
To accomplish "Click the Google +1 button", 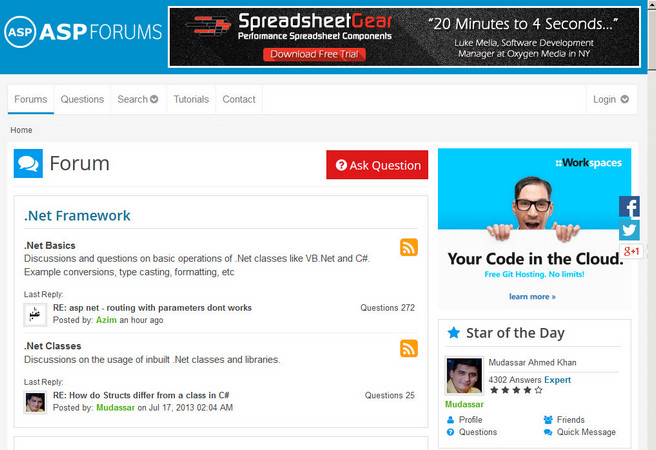I will click(631, 251).
